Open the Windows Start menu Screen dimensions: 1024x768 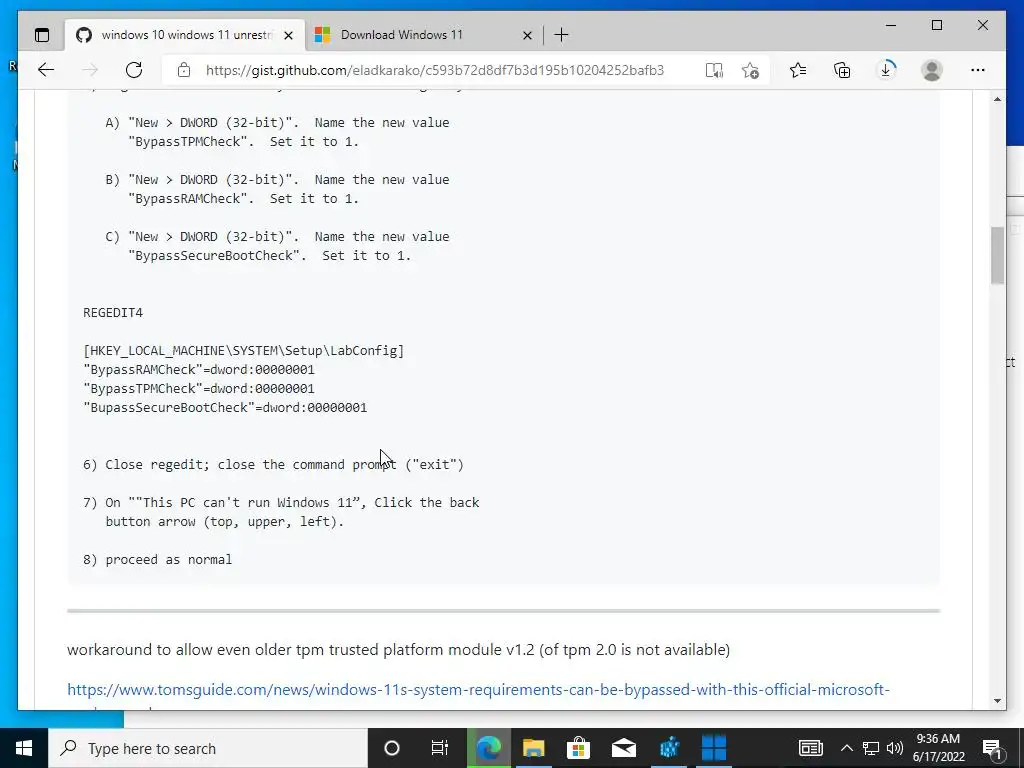tap(24, 748)
